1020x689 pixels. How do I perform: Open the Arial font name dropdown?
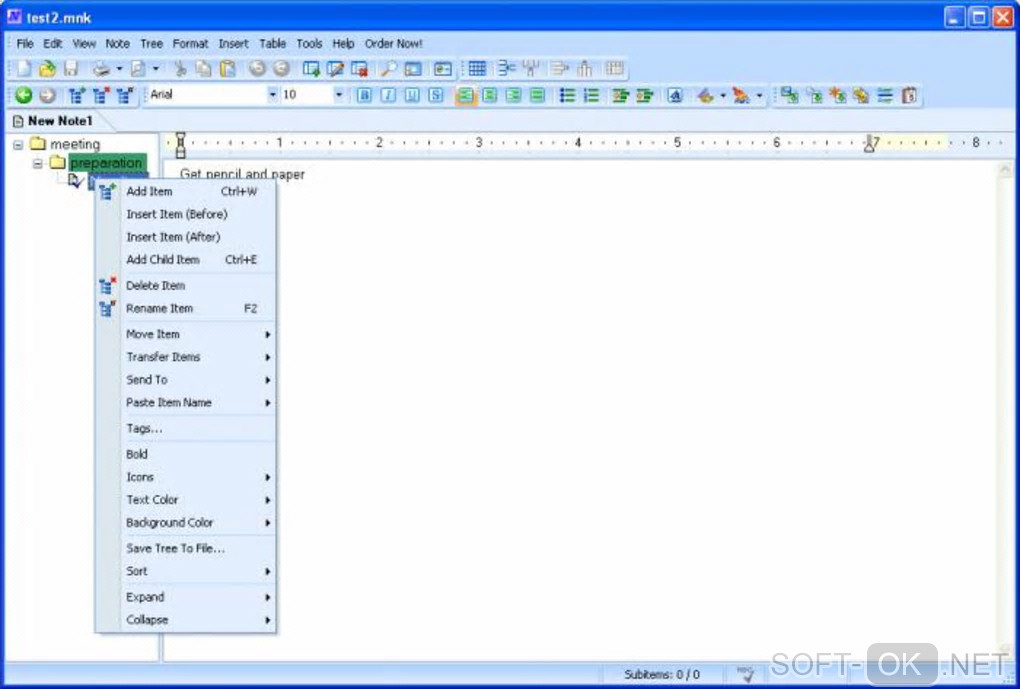click(x=272, y=95)
